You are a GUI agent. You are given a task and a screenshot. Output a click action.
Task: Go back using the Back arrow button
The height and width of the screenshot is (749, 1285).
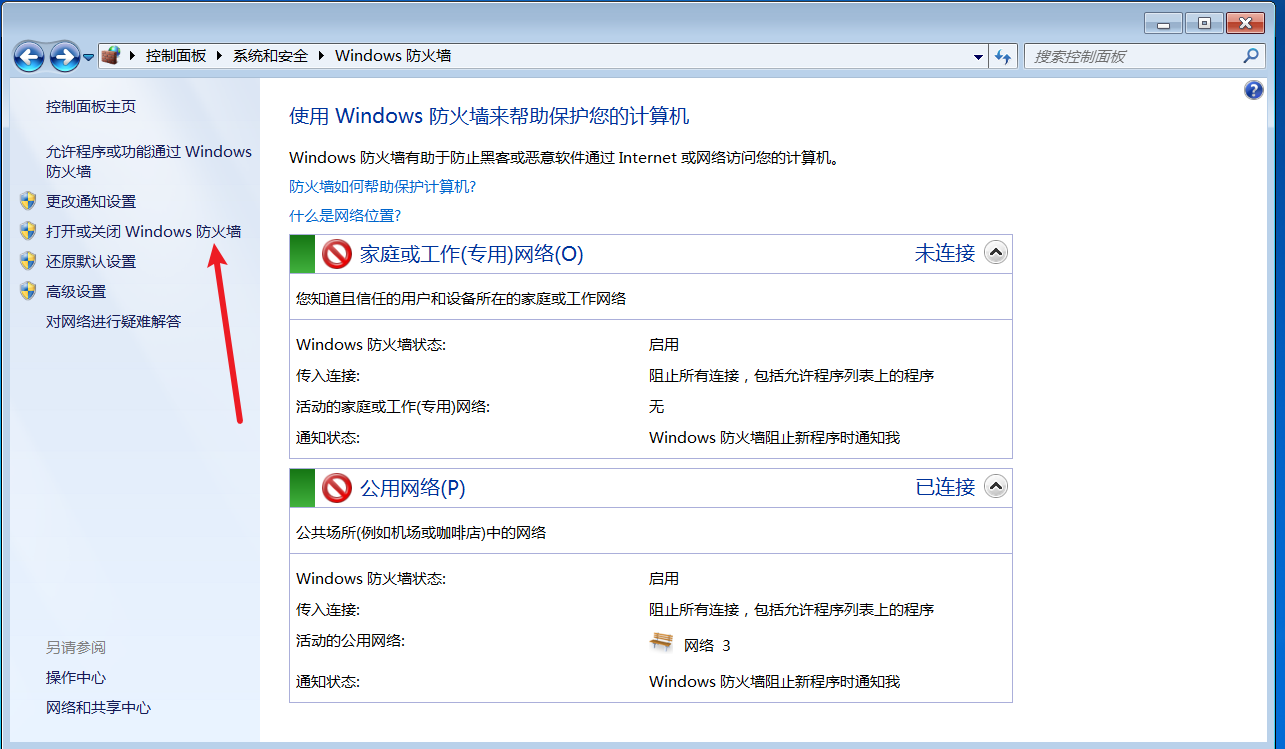pos(29,57)
